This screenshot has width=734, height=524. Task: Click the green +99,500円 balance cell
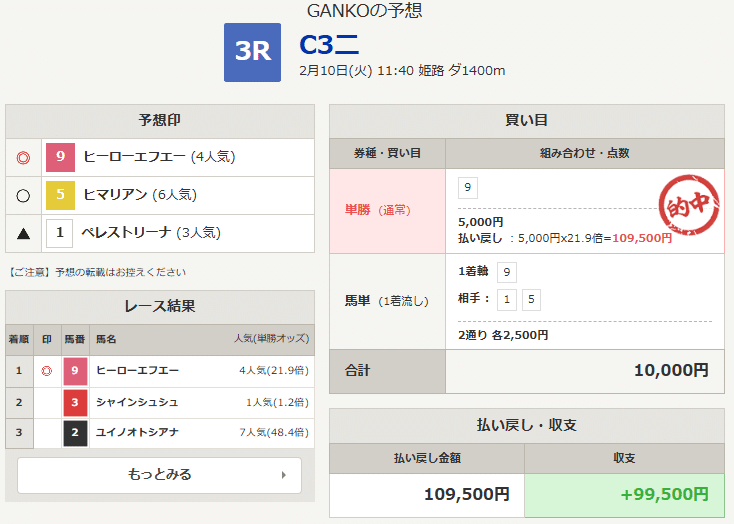(x=623, y=493)
